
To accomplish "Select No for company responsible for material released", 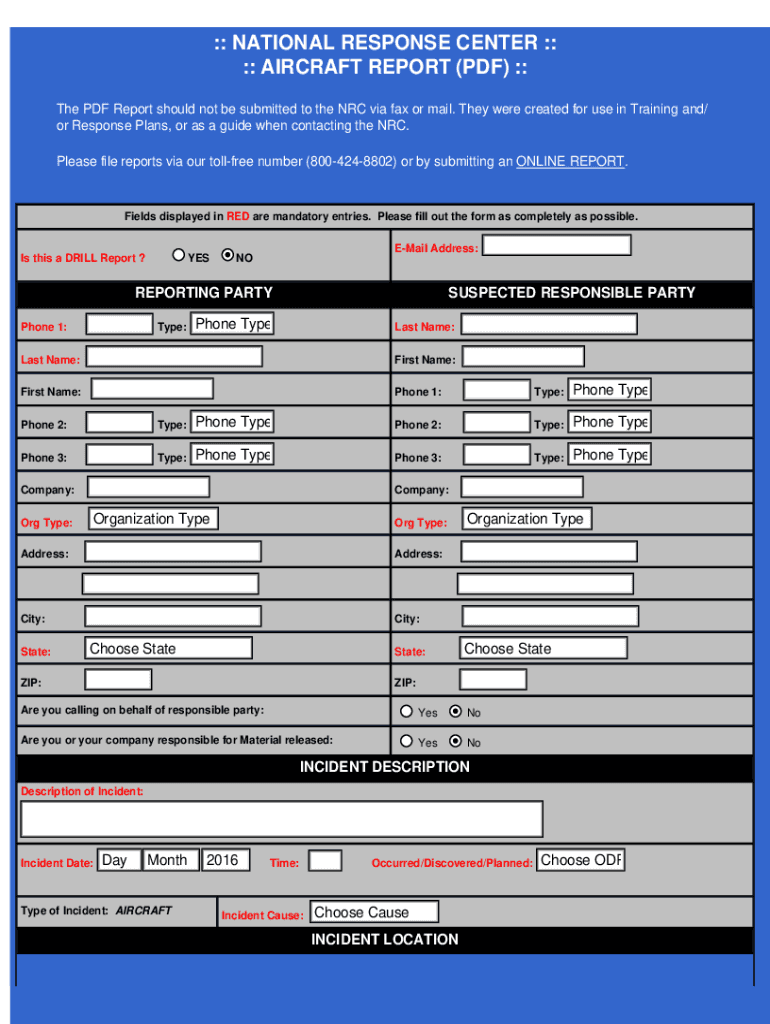I will coord(456,742).
